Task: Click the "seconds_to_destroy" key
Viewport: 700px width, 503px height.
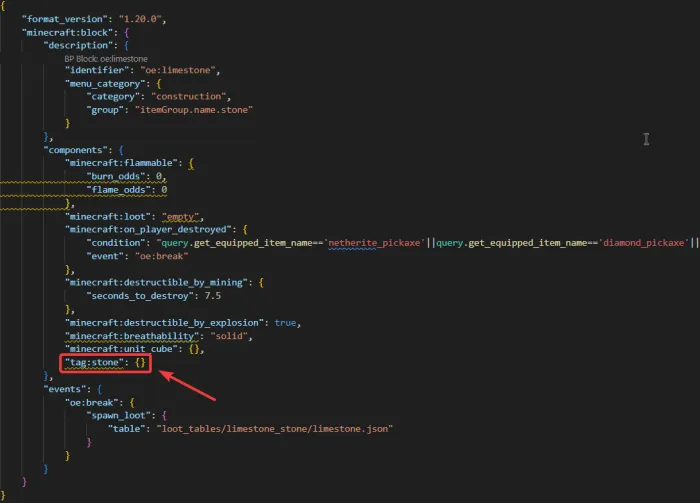Action: [x=140, y=296]
